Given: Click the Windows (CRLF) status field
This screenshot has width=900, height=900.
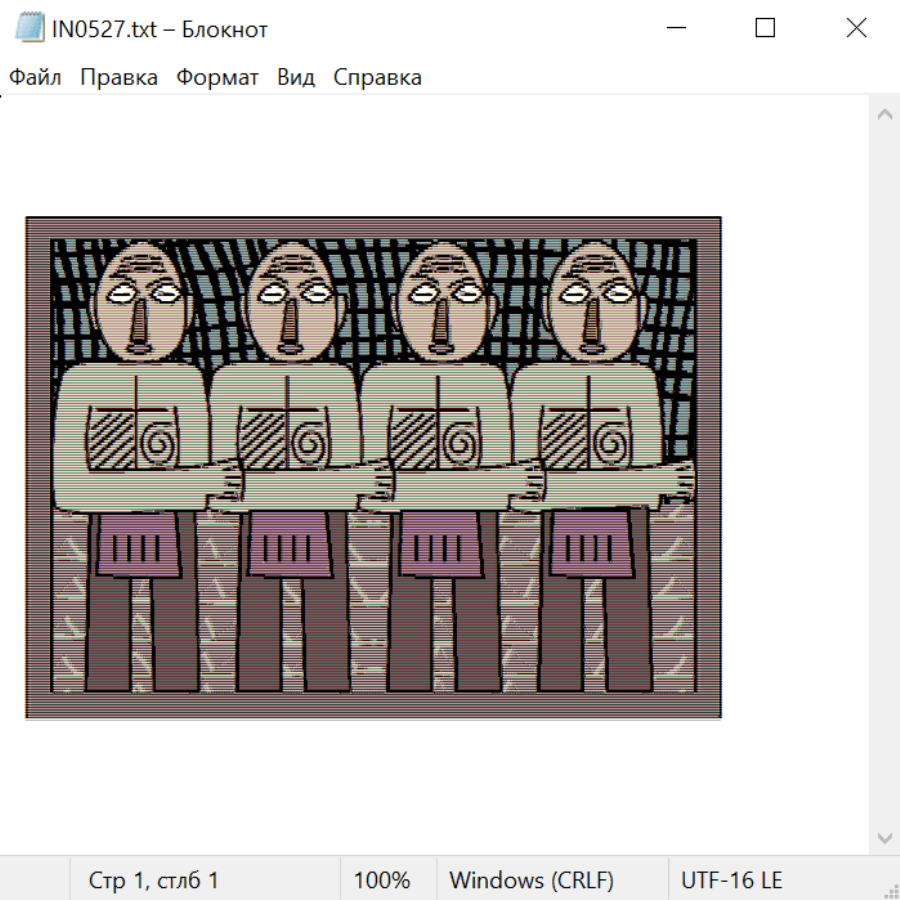Looking at the screenshot, I should click(531, 881).
